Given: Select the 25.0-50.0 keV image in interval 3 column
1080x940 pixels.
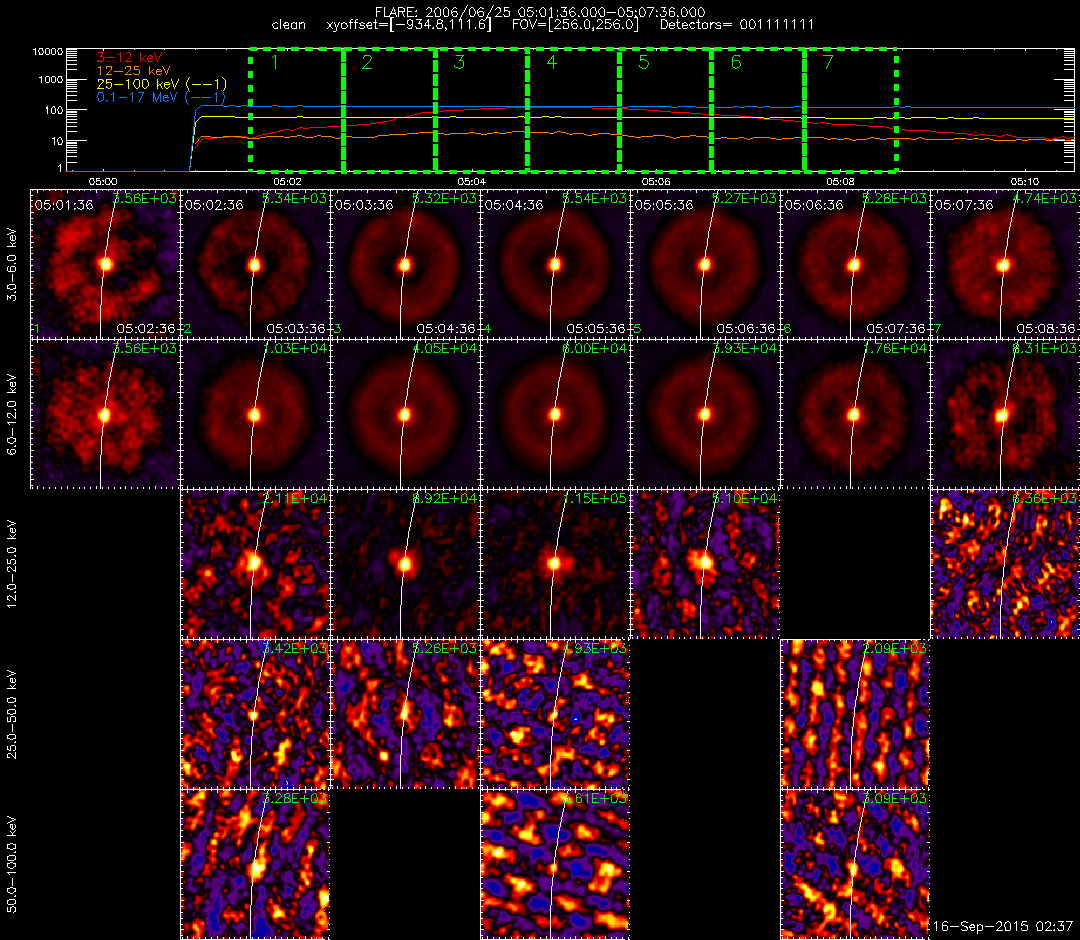Looking at the screenshot, I should point(405,714).
